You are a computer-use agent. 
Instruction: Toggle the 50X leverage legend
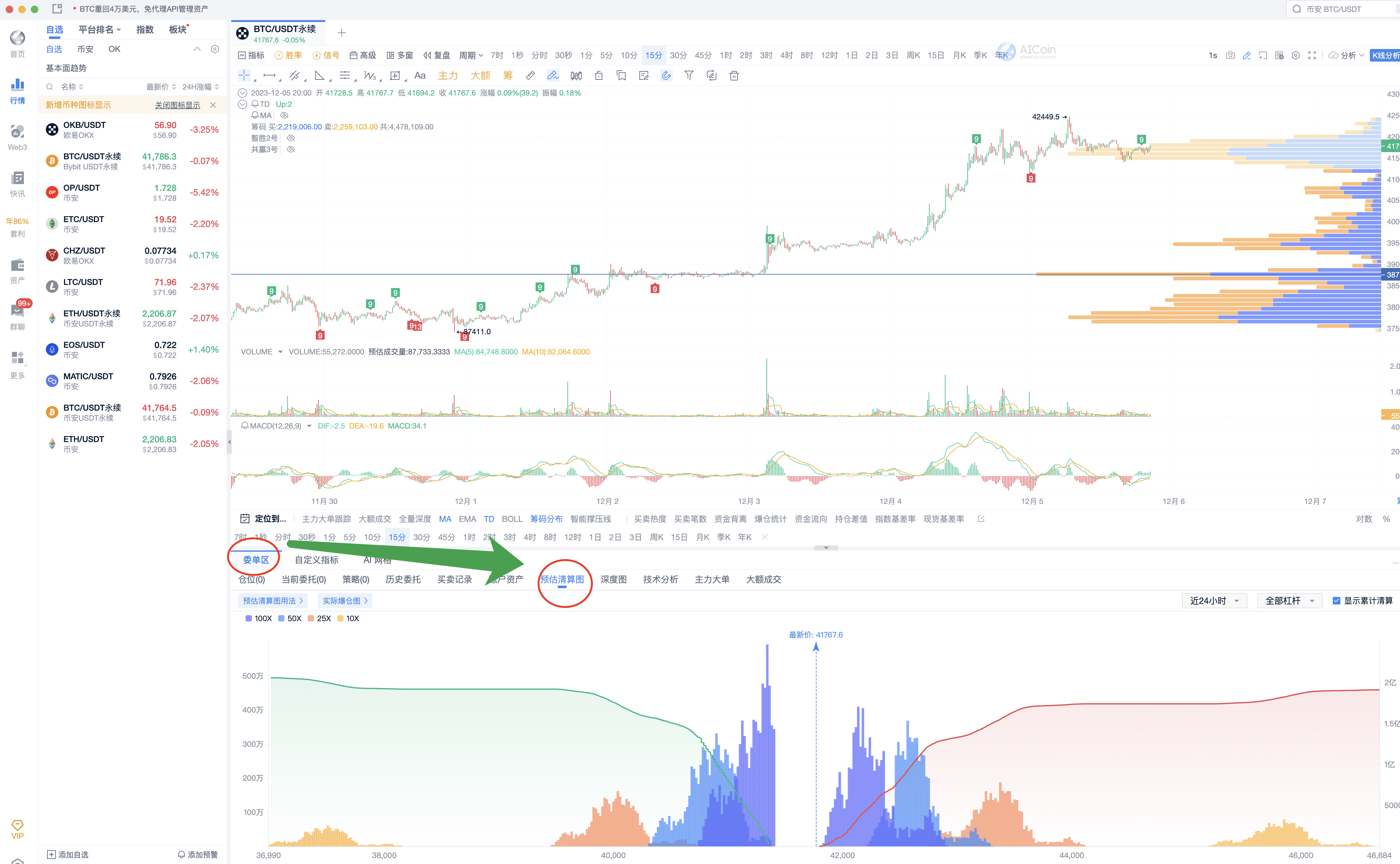point(290,618)
